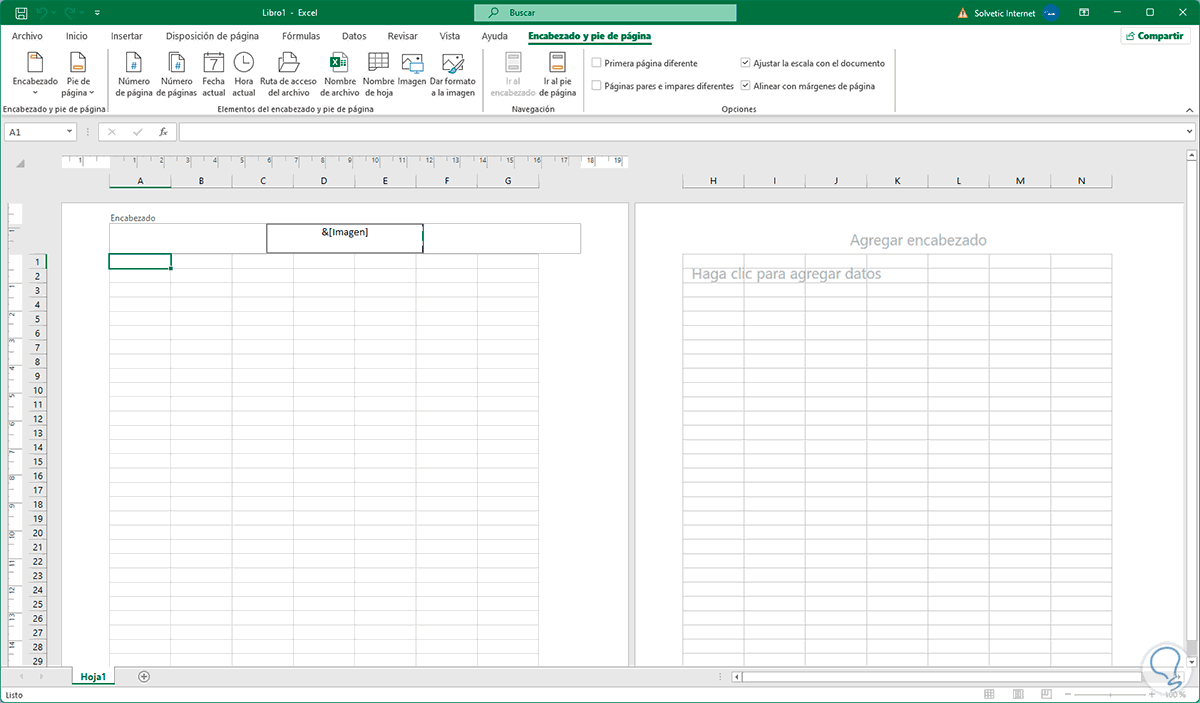Image resolution: width=1200 pixels, height=703 pixels.
Task: Click the horizontal scrollbar left arrow
Action: [x=738, y=677]
